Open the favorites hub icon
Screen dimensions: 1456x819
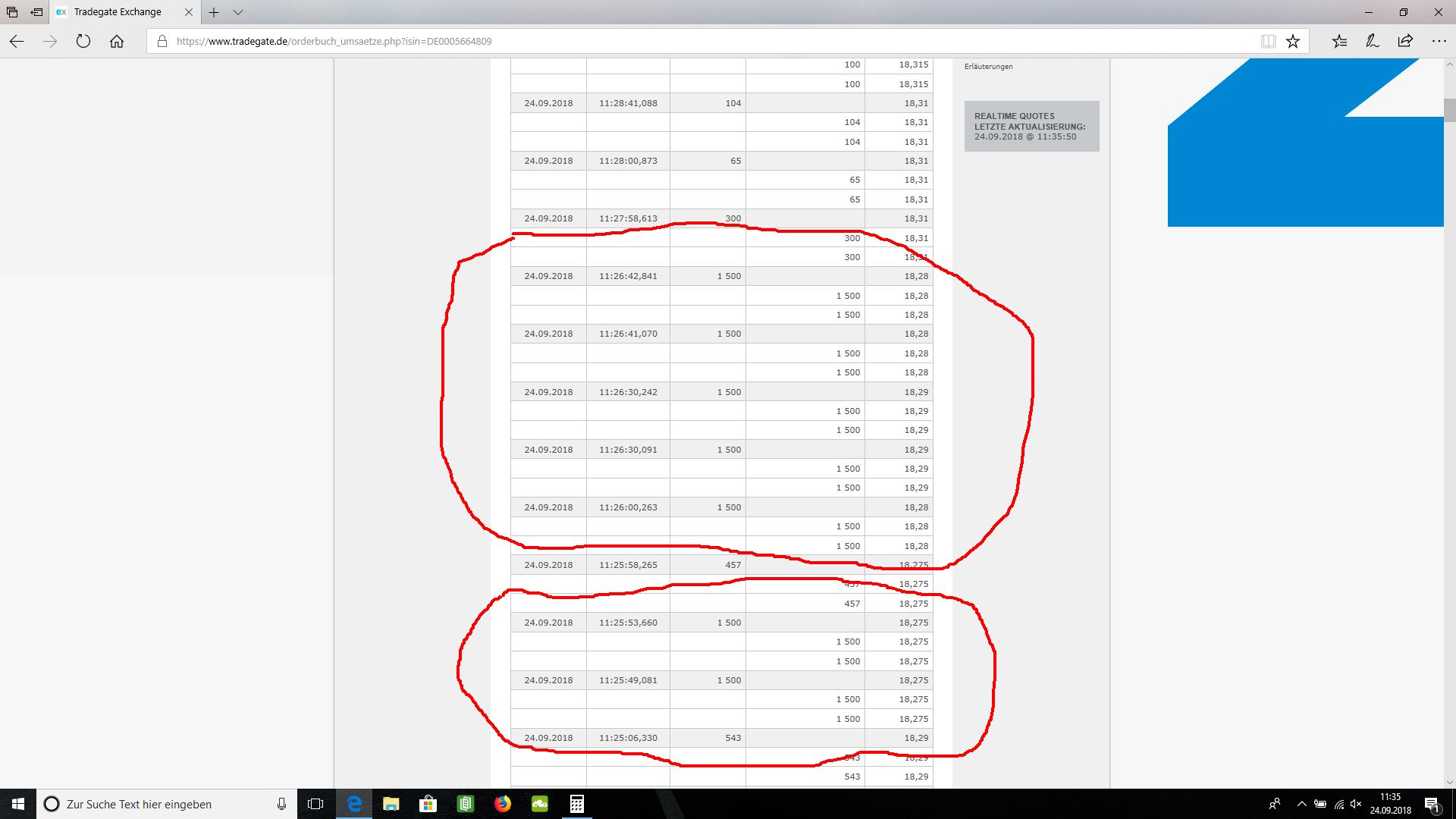[x=1340, y=42]
